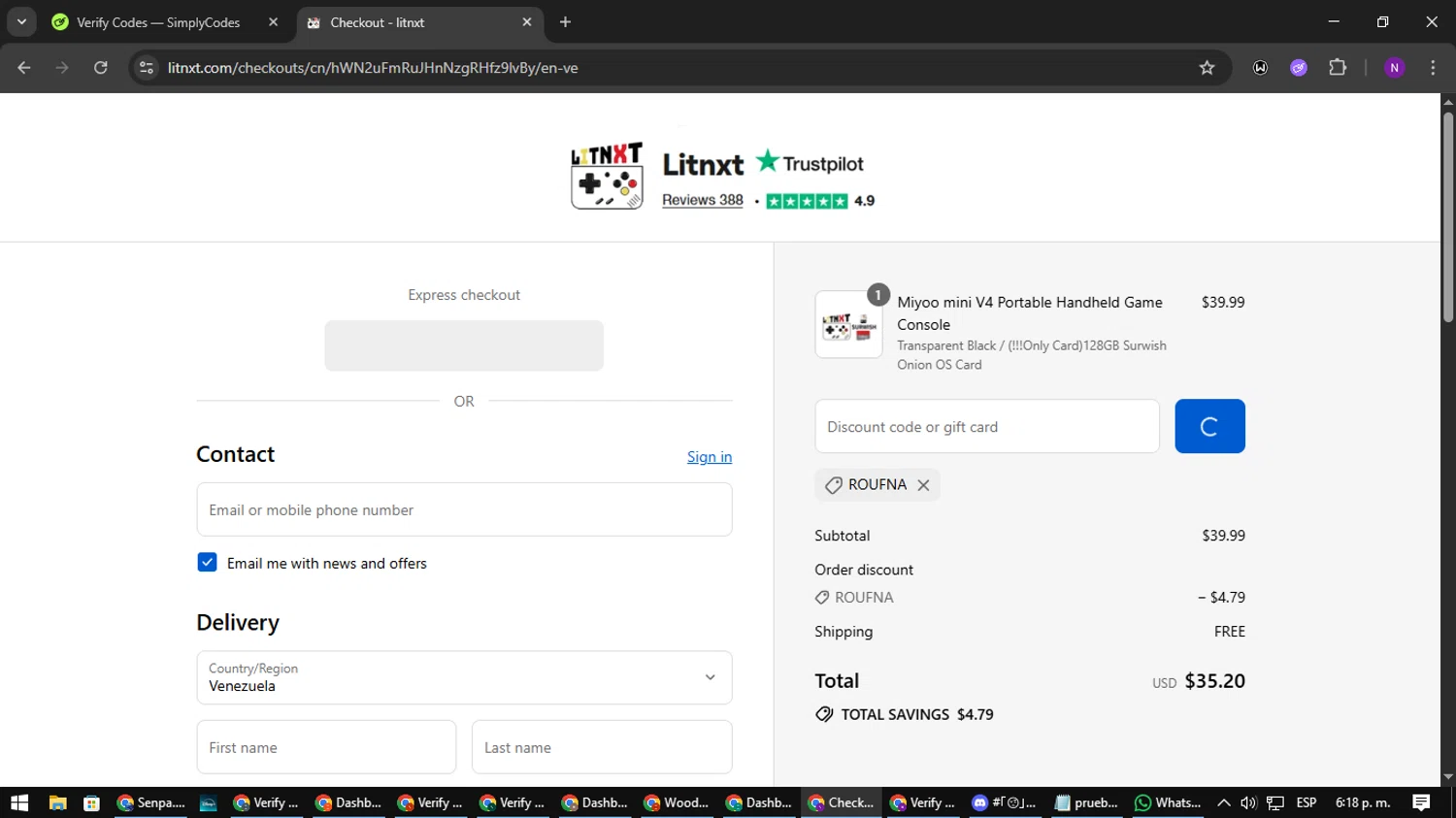Remove the ROUFNA discount code tag

tap(923, 485)
